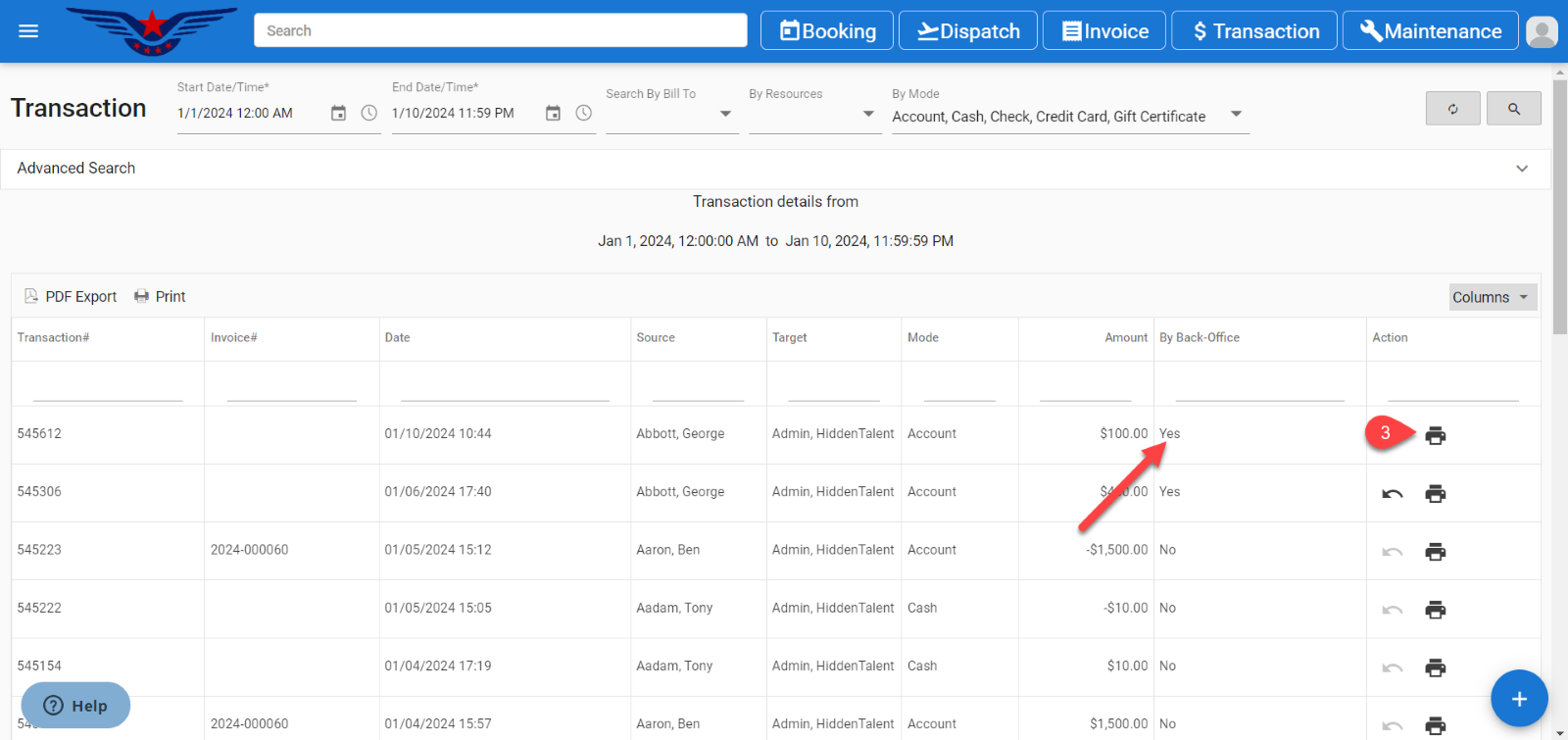Print receipt for transaction 545612

(1435, 435)
